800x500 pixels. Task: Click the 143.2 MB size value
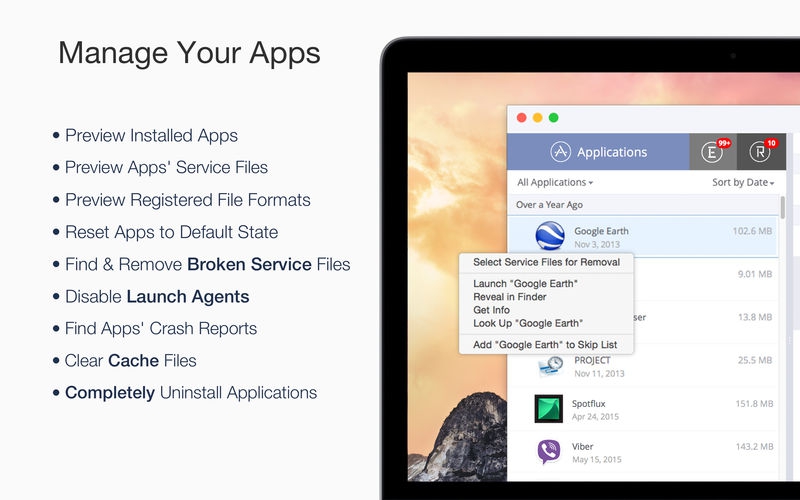point(755,446)
